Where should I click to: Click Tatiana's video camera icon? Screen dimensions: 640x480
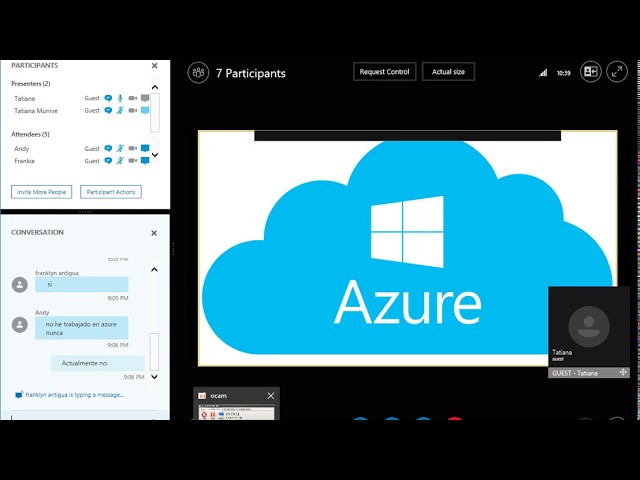pos(133,98)
